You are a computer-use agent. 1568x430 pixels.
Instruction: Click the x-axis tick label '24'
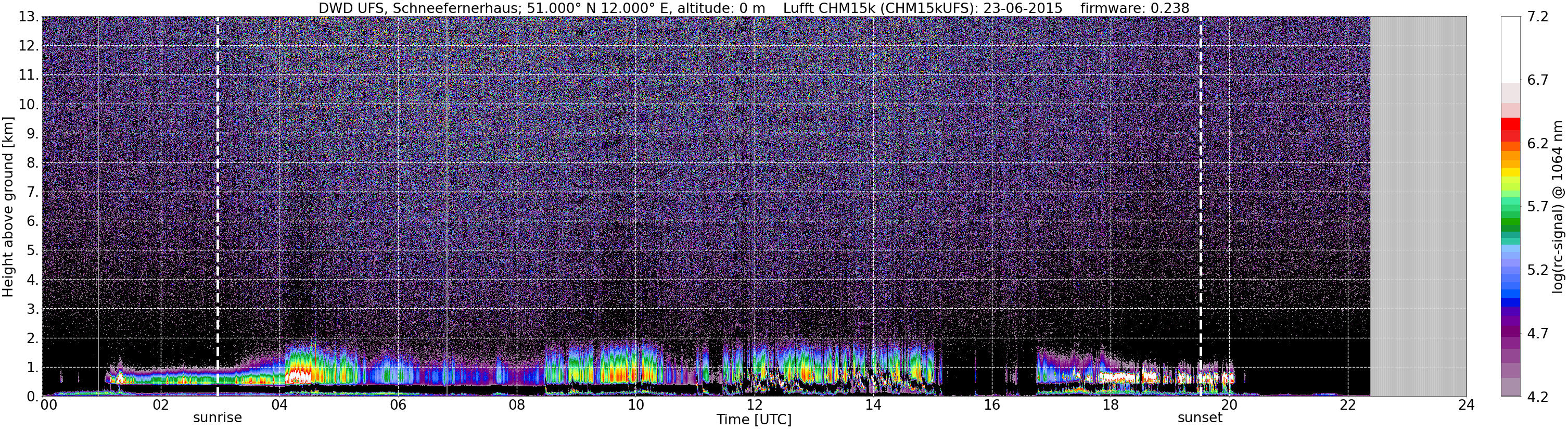(x=1465, y=405)
